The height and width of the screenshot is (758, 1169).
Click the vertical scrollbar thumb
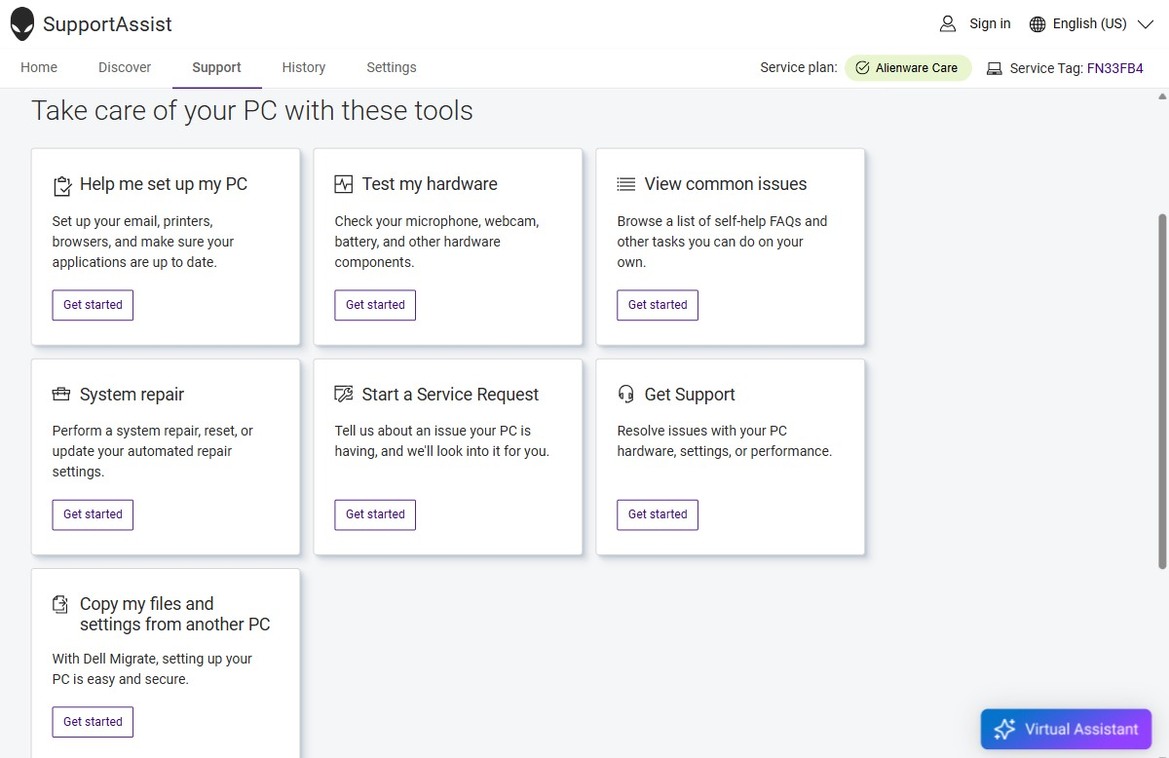tap(1161, 390)
